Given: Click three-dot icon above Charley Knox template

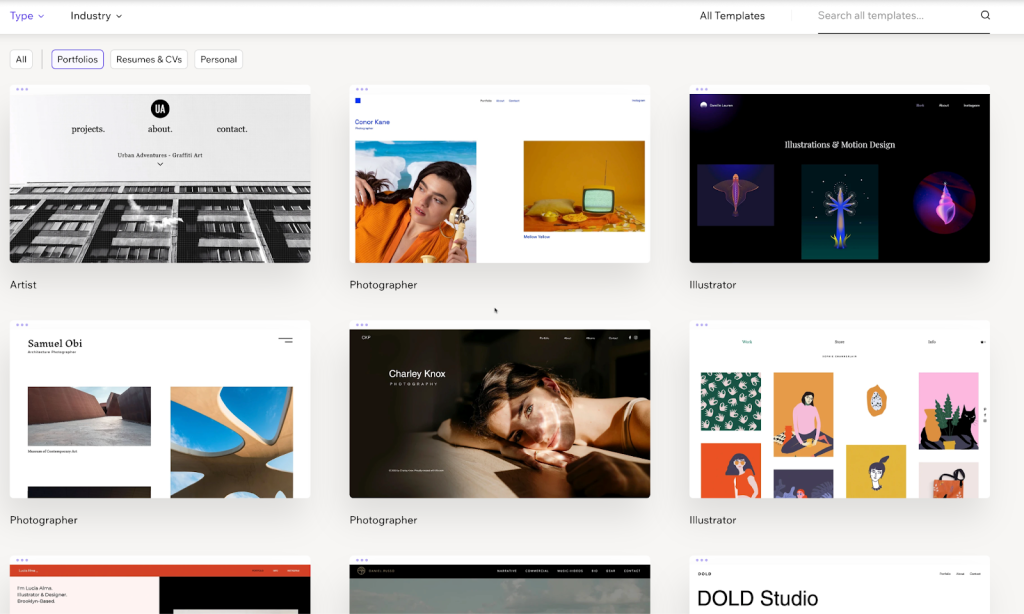Looking at the screenshot, I should [x=362, y=324].
